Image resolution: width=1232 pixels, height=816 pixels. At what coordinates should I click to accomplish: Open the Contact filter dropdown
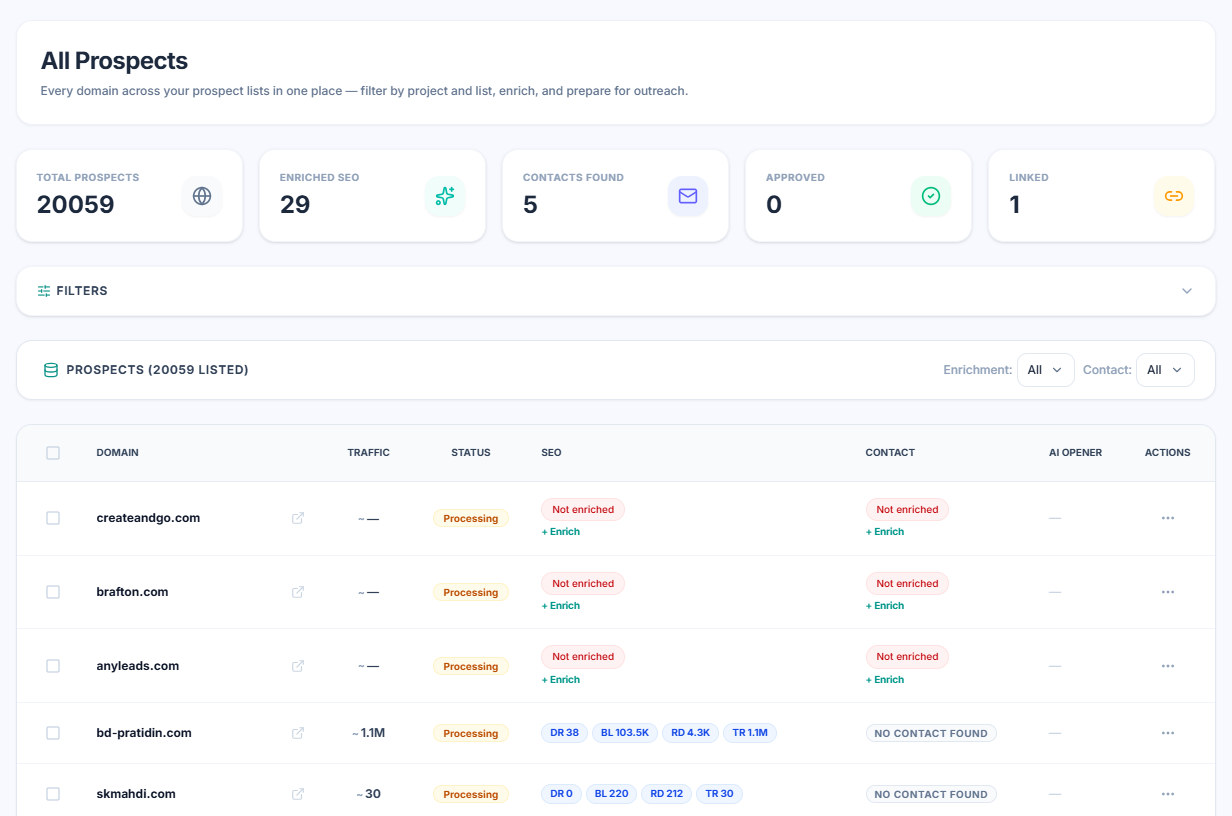coord(1165,370)
